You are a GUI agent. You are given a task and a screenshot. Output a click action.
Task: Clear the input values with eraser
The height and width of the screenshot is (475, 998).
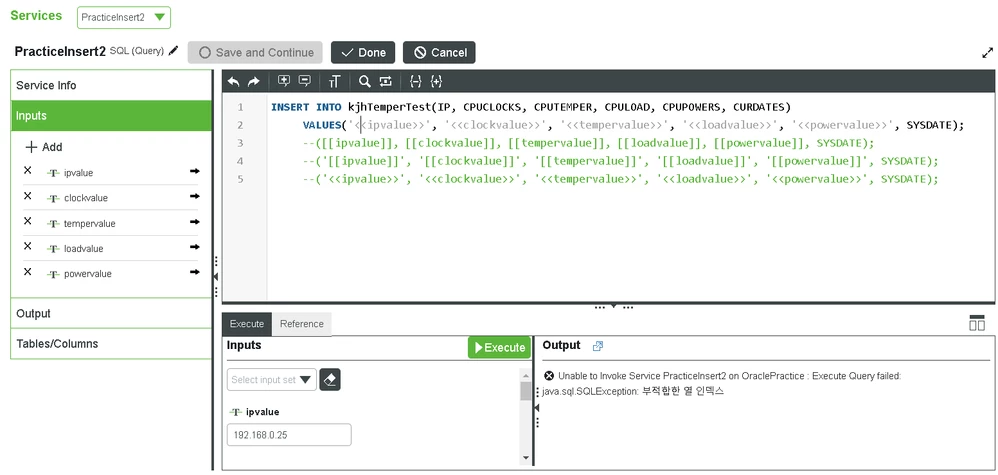point(330,379)
